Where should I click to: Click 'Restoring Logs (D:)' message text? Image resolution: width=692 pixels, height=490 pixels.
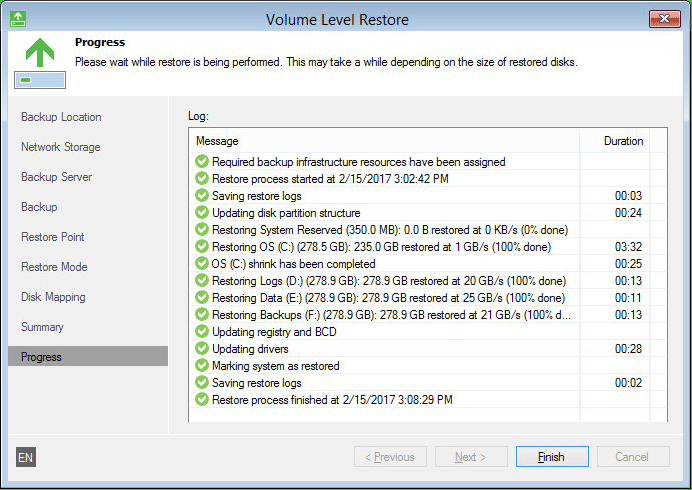pyautogui.click(x=389, y=281)
